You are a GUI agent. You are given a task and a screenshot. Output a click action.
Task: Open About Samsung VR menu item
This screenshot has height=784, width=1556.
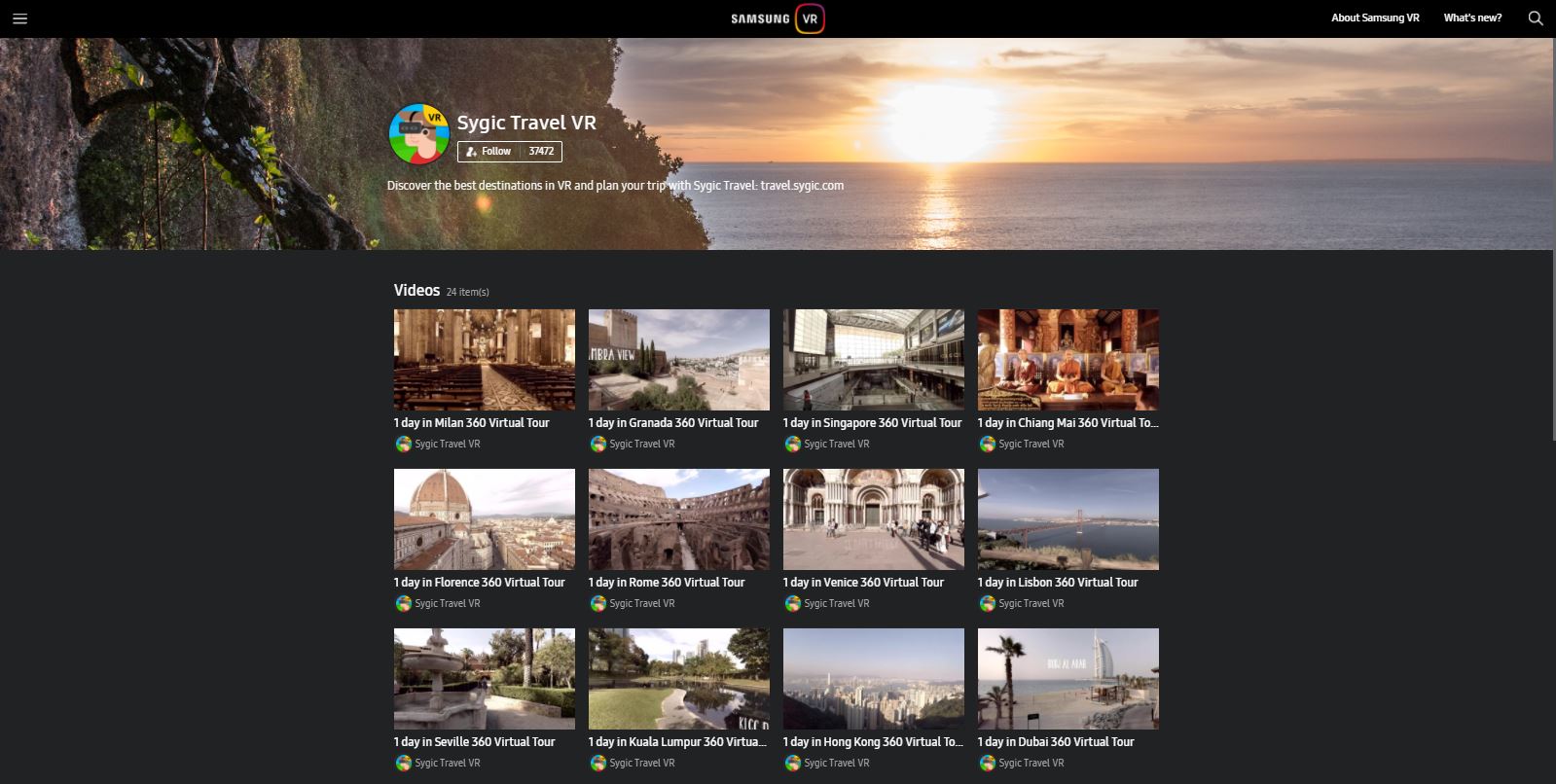(x=1375, y=18)
